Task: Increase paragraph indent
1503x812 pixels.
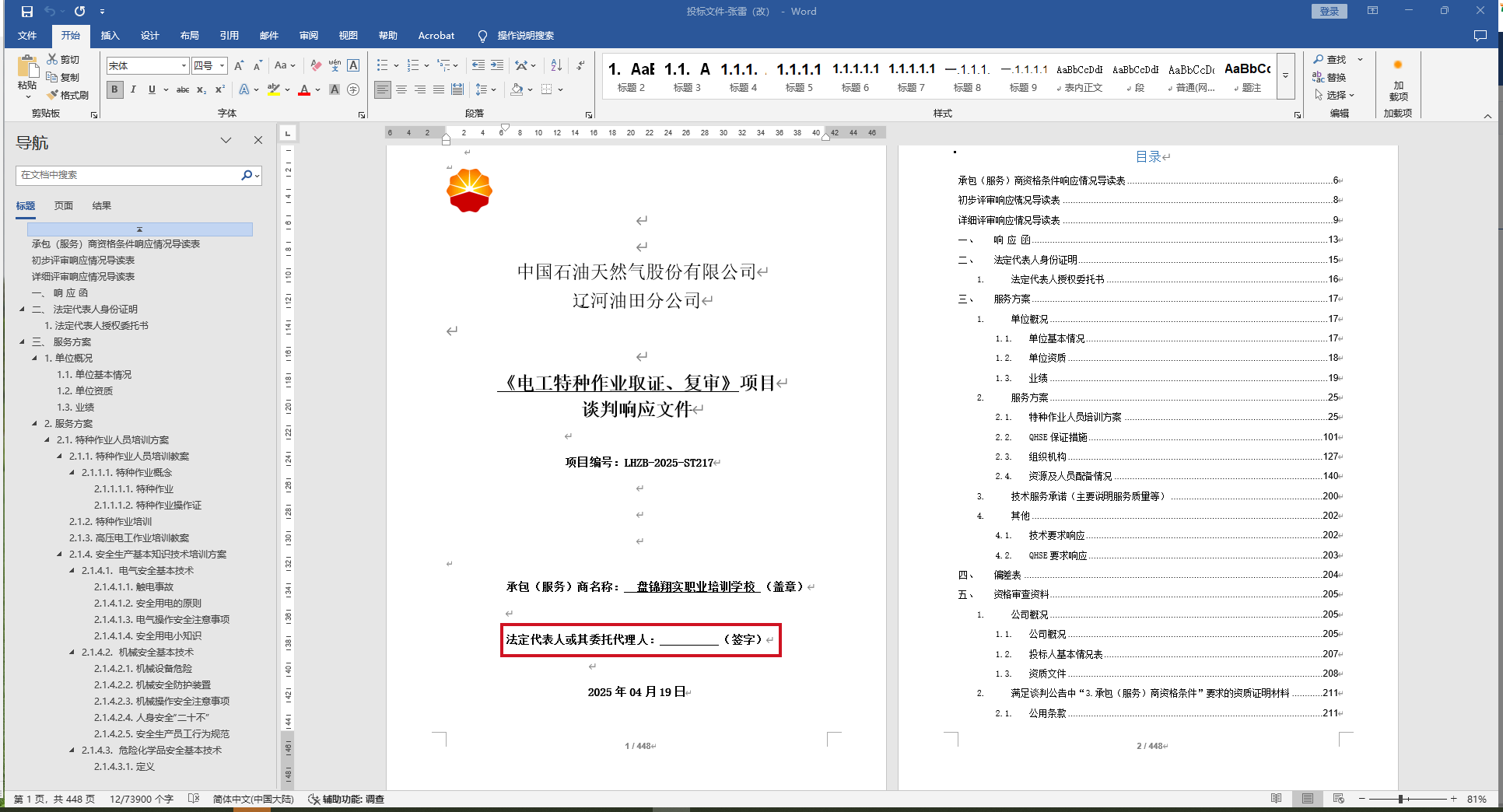Action: 497,65
